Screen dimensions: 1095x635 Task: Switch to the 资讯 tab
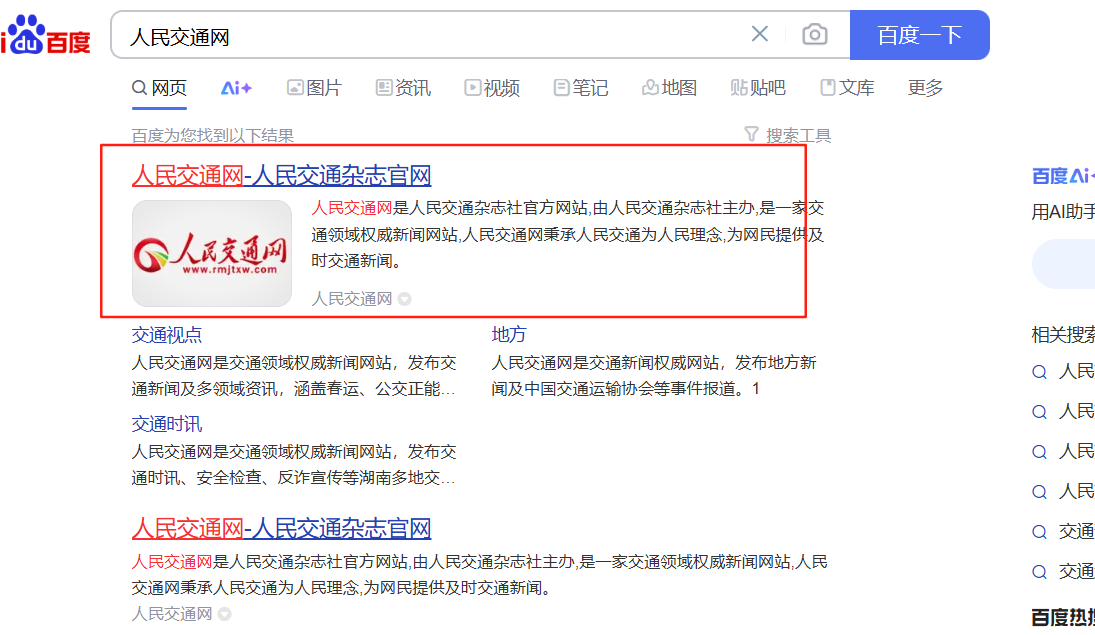404,88
